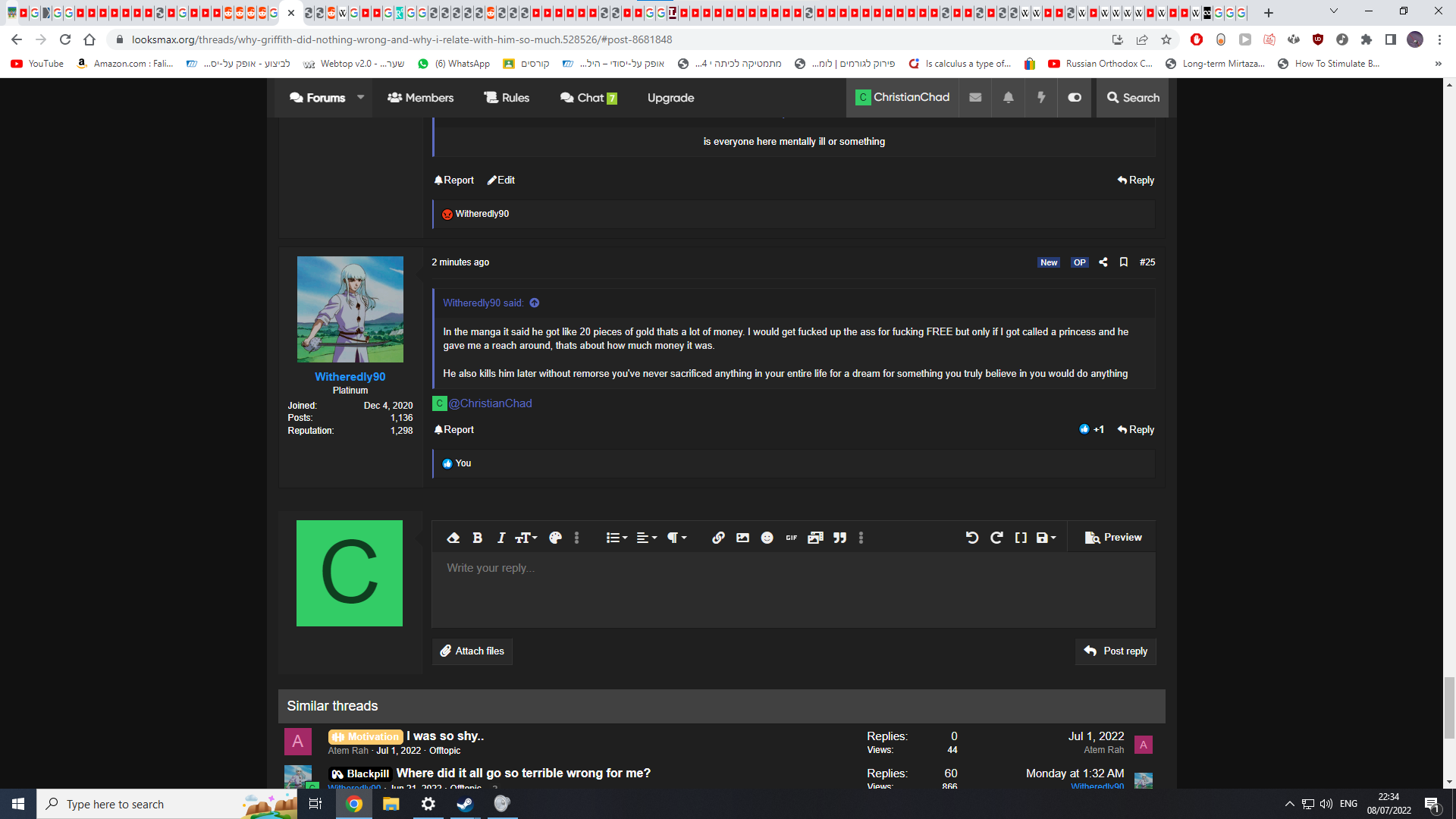Open the font size dropdown

526,538
